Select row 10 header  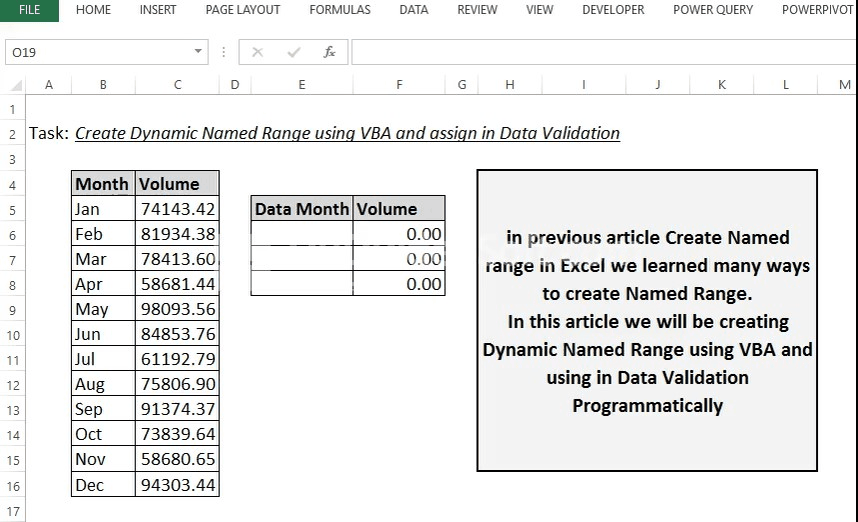[13, 335]
